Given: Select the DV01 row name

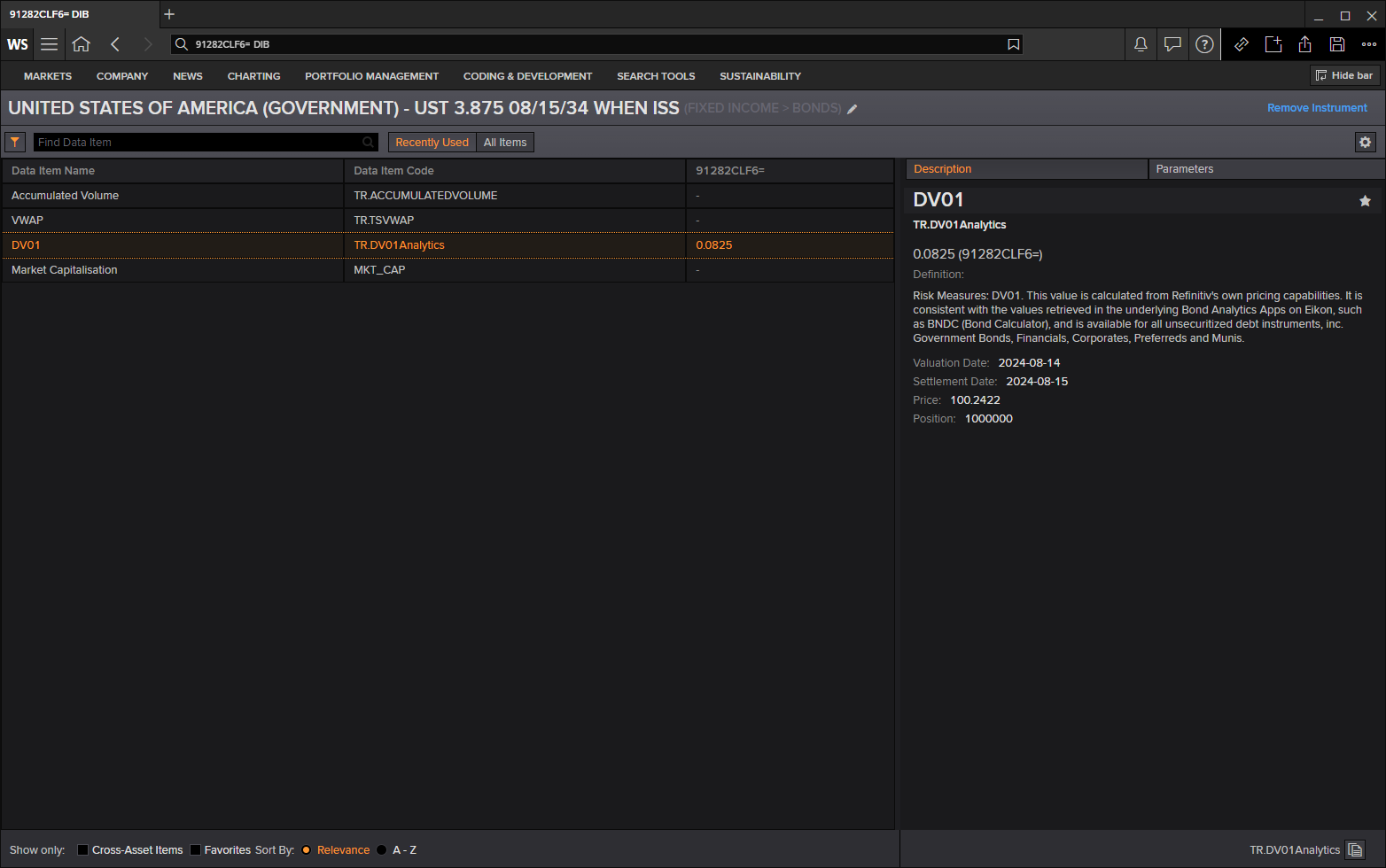Looking at the screenshot, I should click(x=26, y=245).
